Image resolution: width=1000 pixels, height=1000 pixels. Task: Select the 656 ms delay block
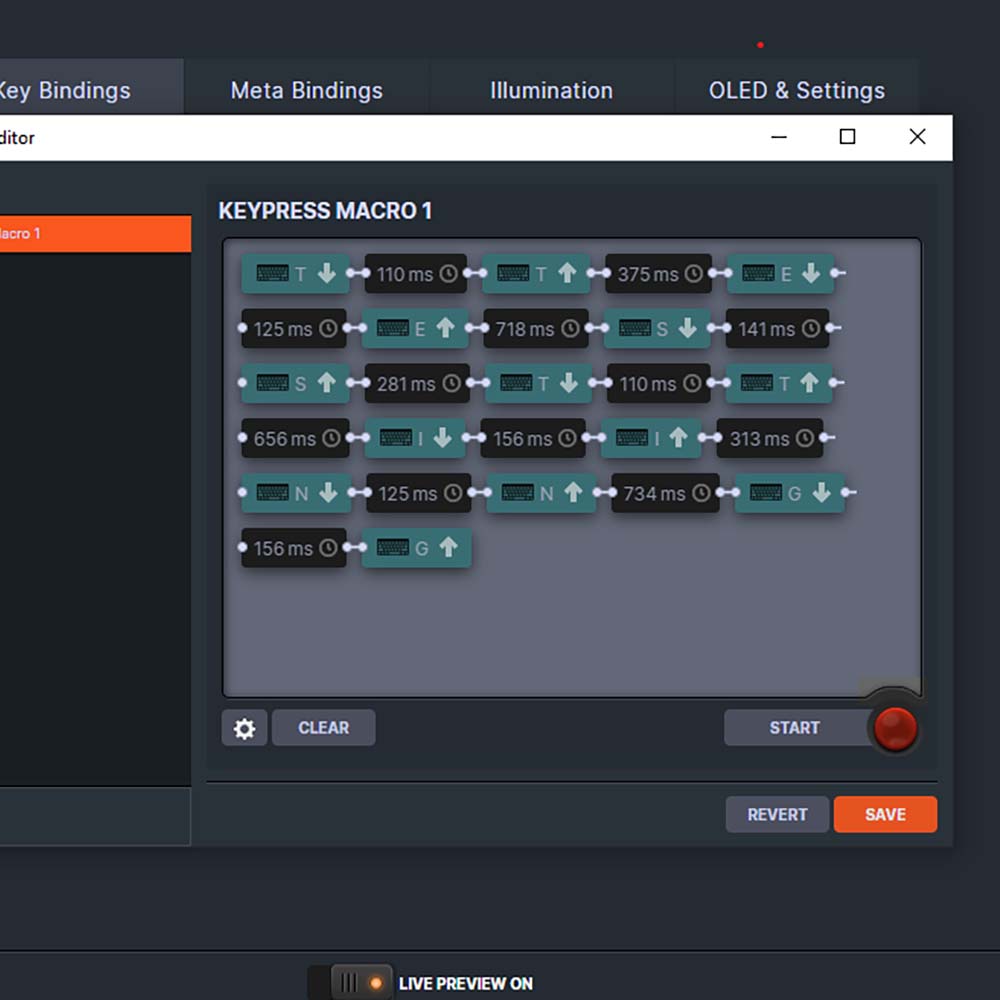(x=294, y=439)
